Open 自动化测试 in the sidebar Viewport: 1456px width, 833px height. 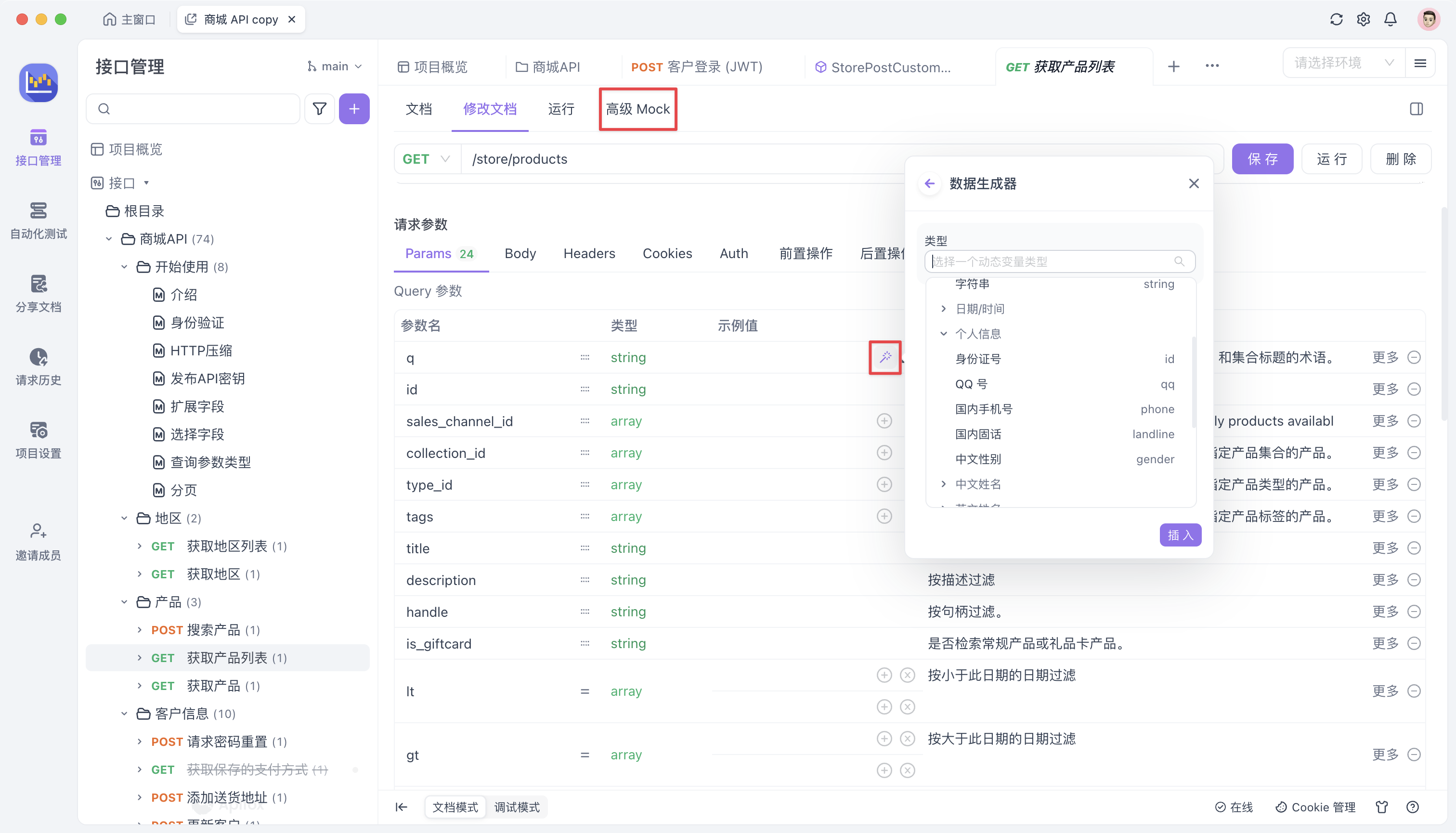[39, 221]
